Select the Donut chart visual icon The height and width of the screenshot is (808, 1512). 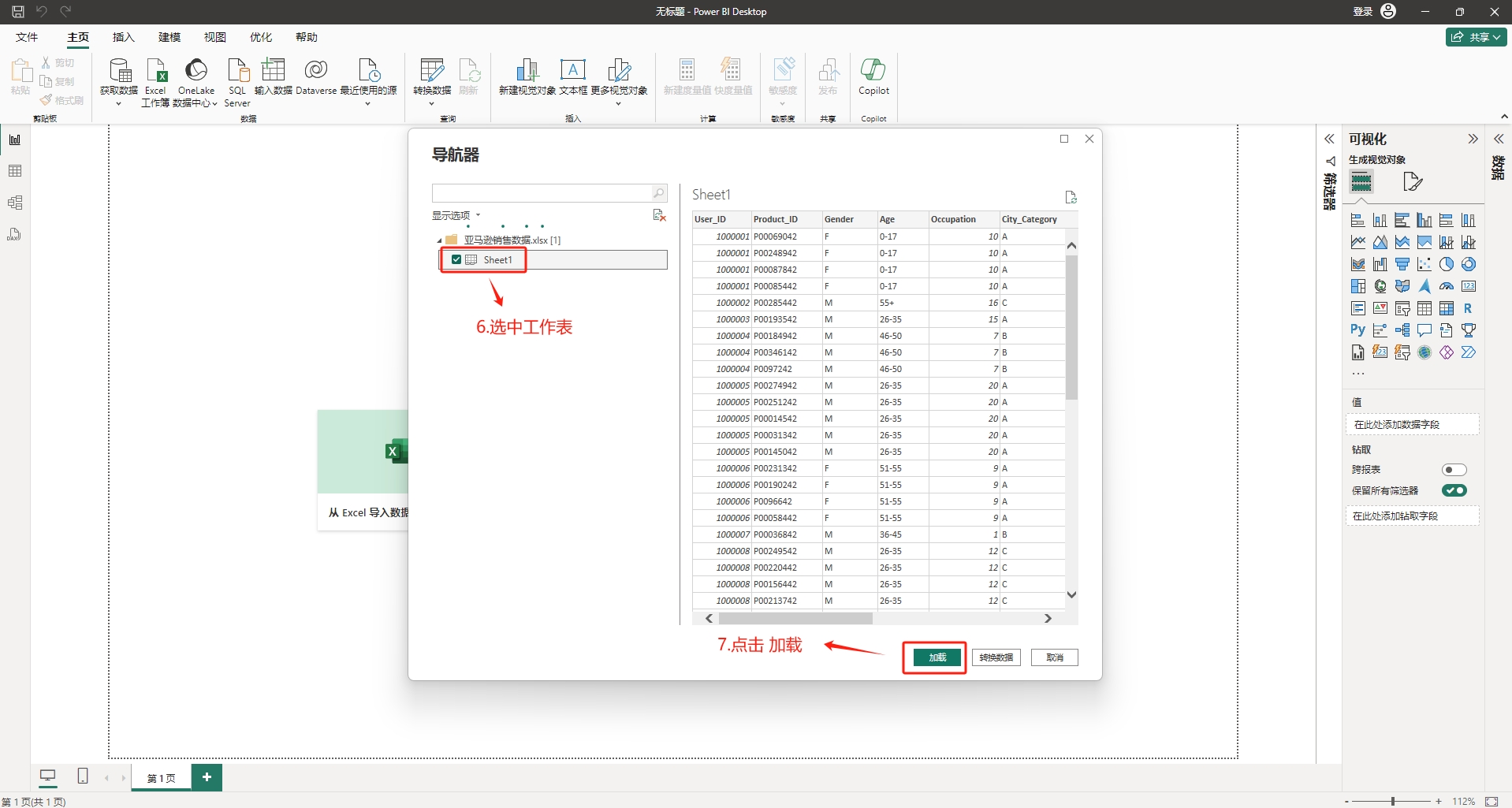(x=1468, y=264)
